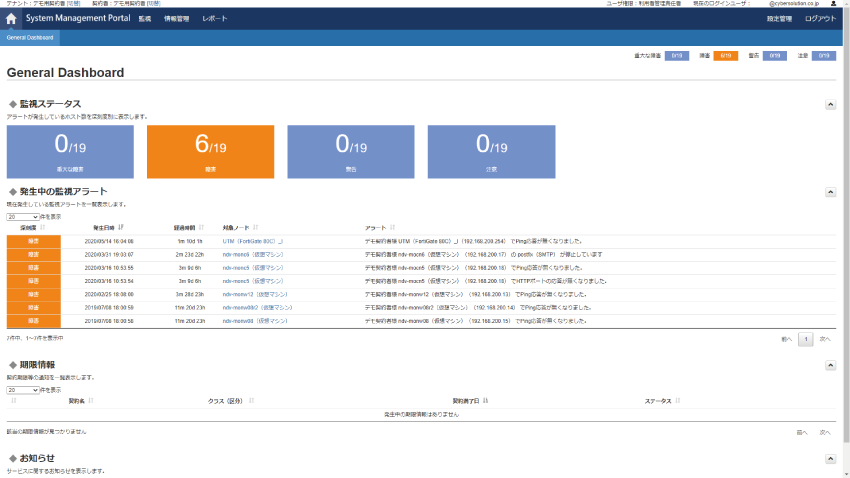Click the 0/19 caution tile
The height and width of the screenshot is (478, 850).
click(491, 152)
